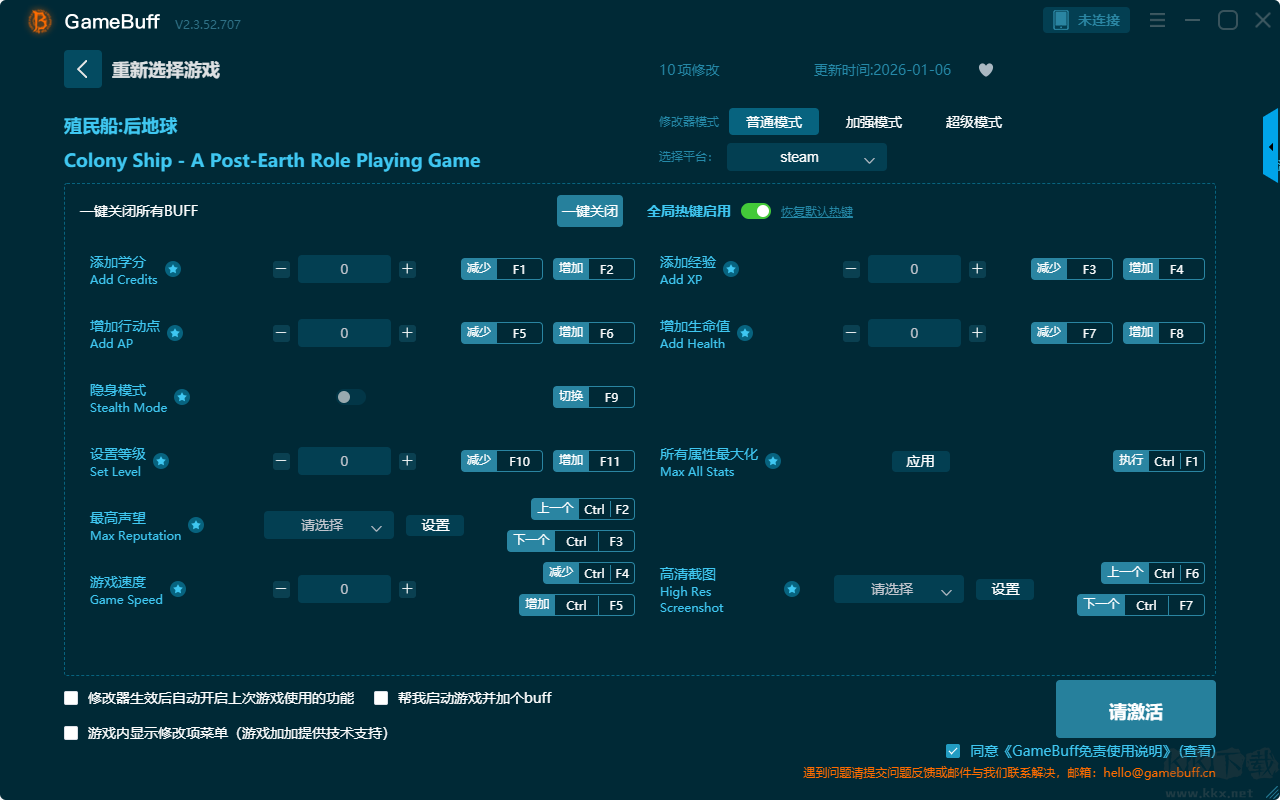1280x800 pixels.
Task: Open the hamburger menu in title bar
Action: coord(1157,20)
